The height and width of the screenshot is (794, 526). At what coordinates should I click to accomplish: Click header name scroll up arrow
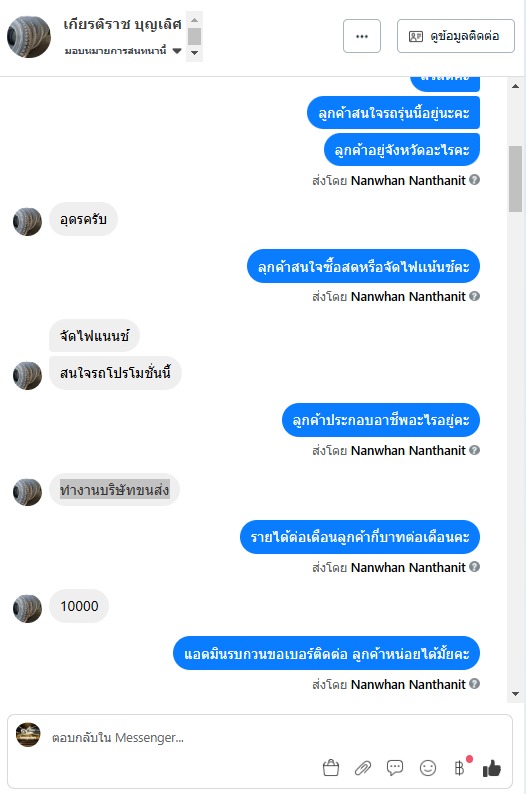[x=194, y=20]
